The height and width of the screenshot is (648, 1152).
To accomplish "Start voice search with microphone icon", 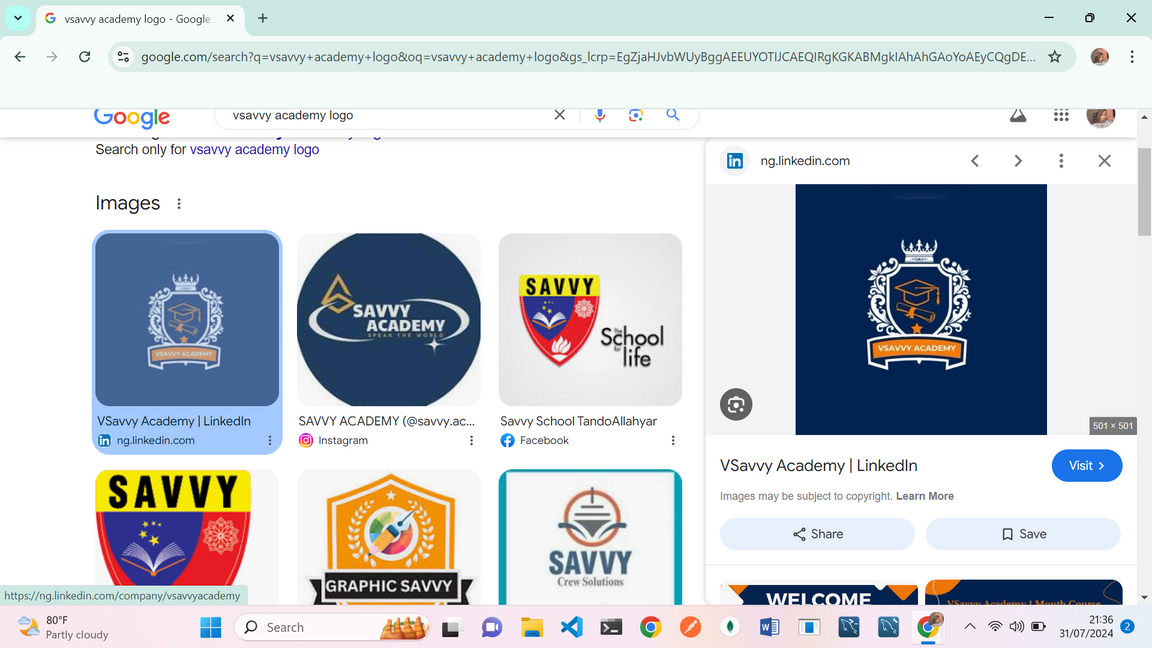I will 600,115.
